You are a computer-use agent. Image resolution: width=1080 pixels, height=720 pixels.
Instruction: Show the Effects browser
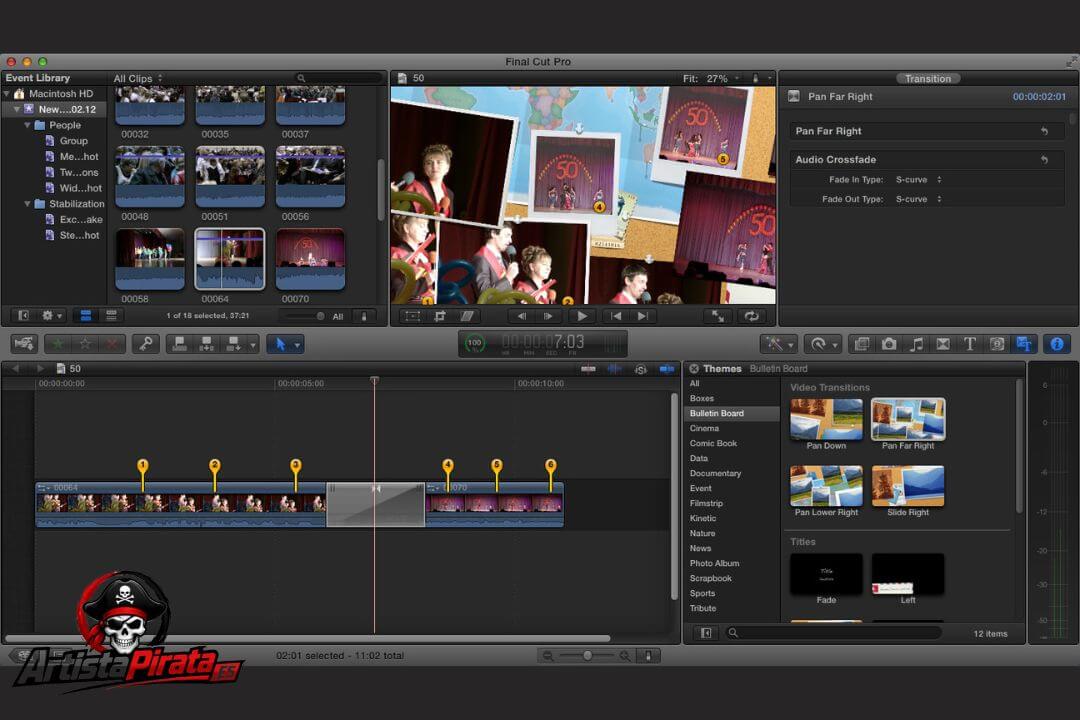point(862,343)
